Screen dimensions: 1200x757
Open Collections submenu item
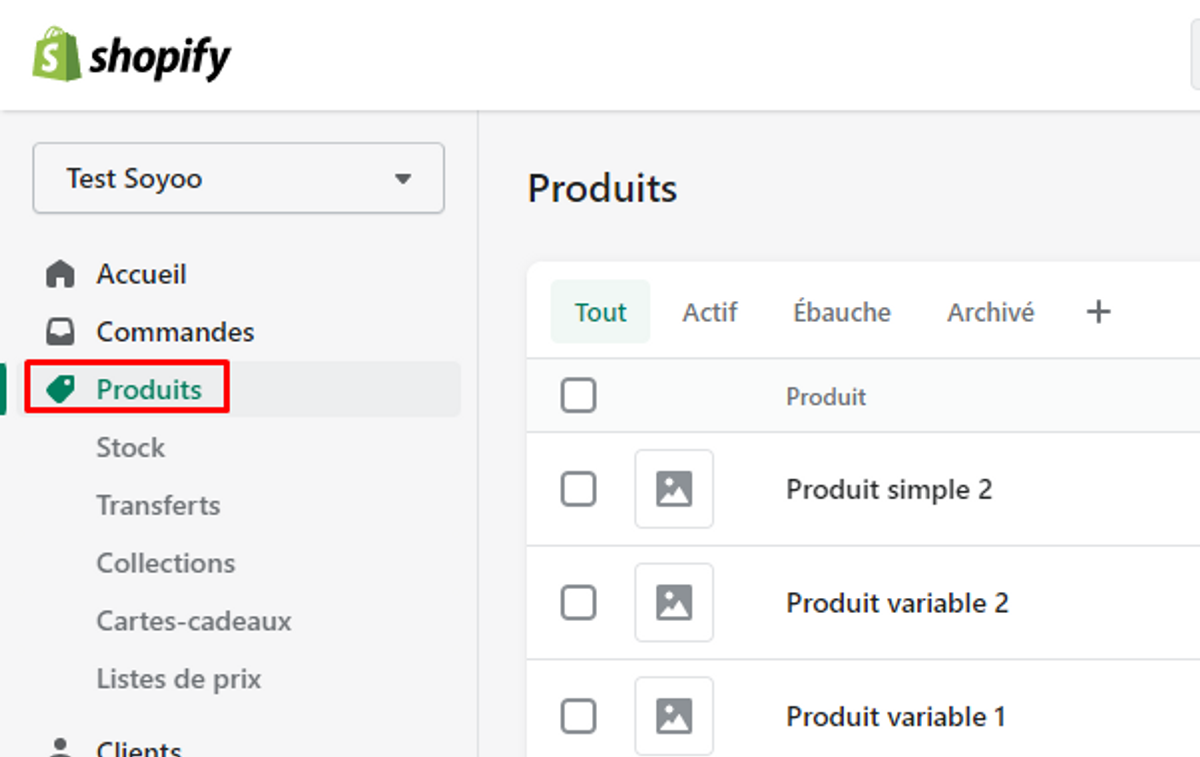[x=166, y=563]
